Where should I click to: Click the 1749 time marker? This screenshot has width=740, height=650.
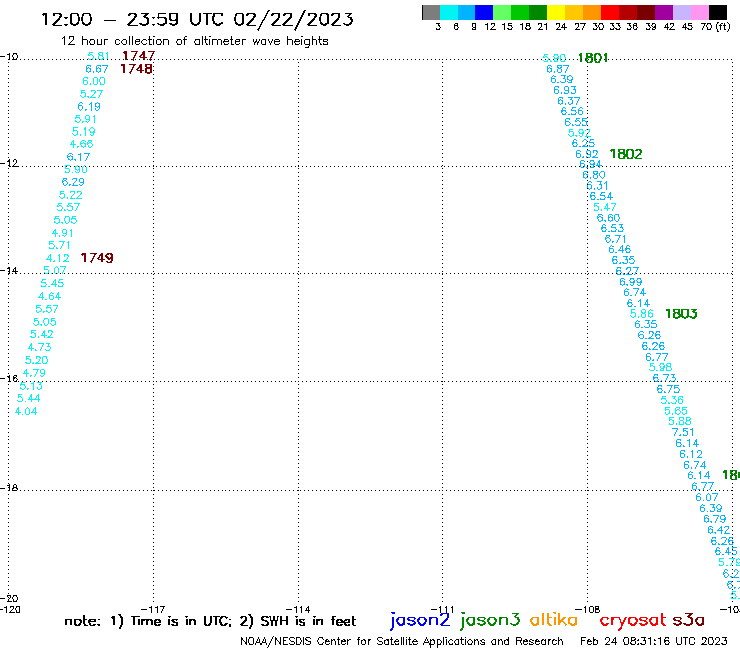pos(97,258)
